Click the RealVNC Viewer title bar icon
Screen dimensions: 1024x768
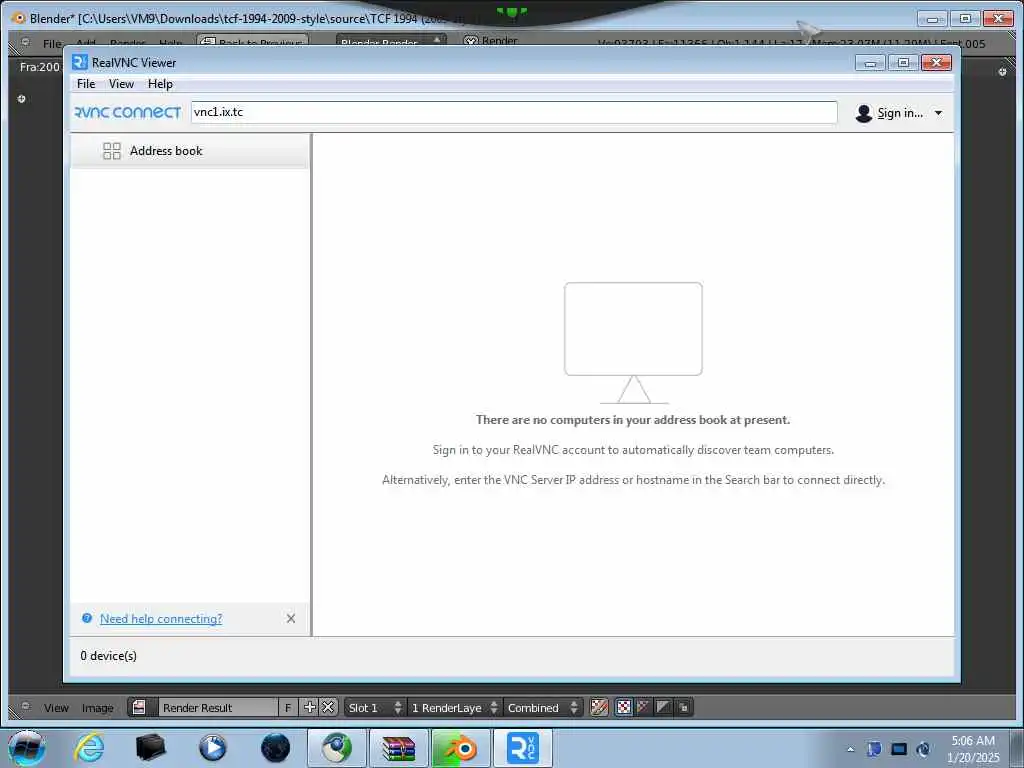[x=80, y=62]
